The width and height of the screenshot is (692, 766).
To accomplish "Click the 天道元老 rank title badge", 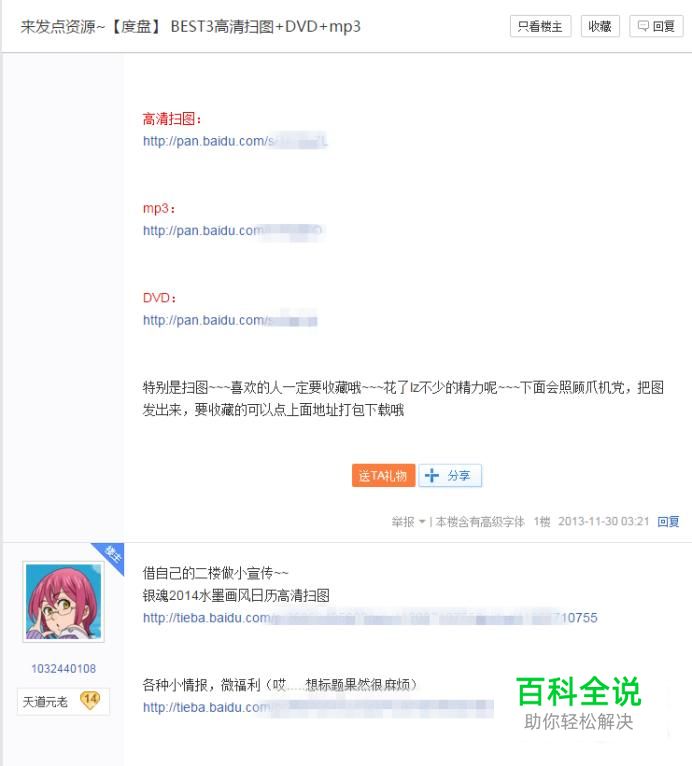I will click(45, 702).
